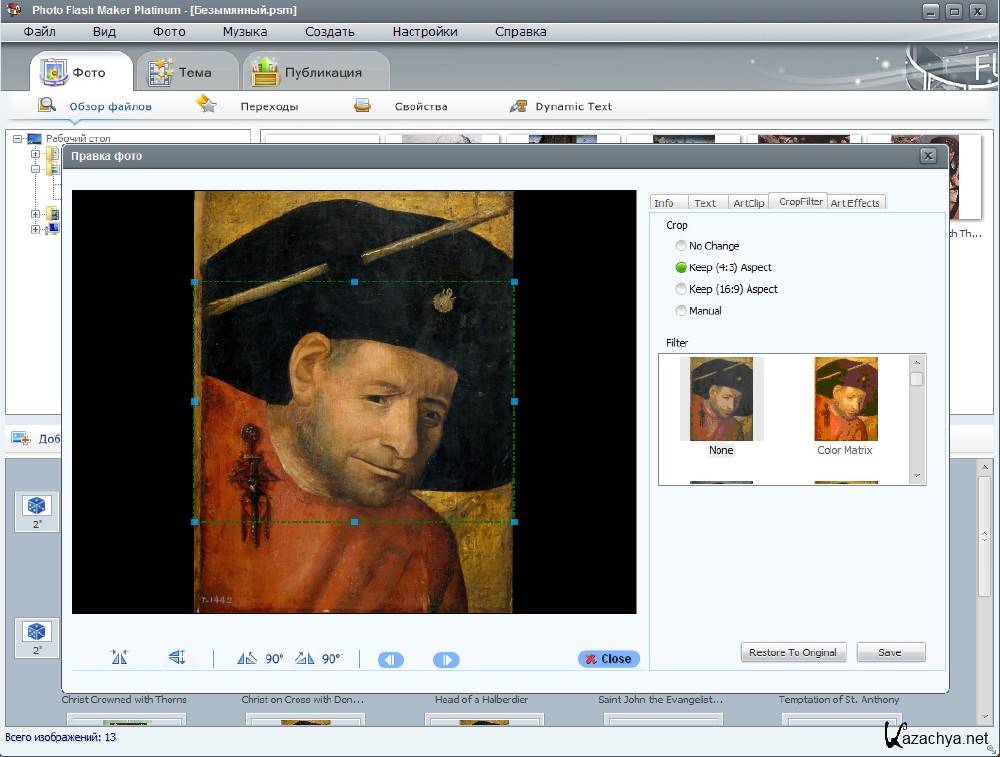Open Переходы (transitions) star icon
The height and width of the screenshot is (757, 1000).
point(206,105)
